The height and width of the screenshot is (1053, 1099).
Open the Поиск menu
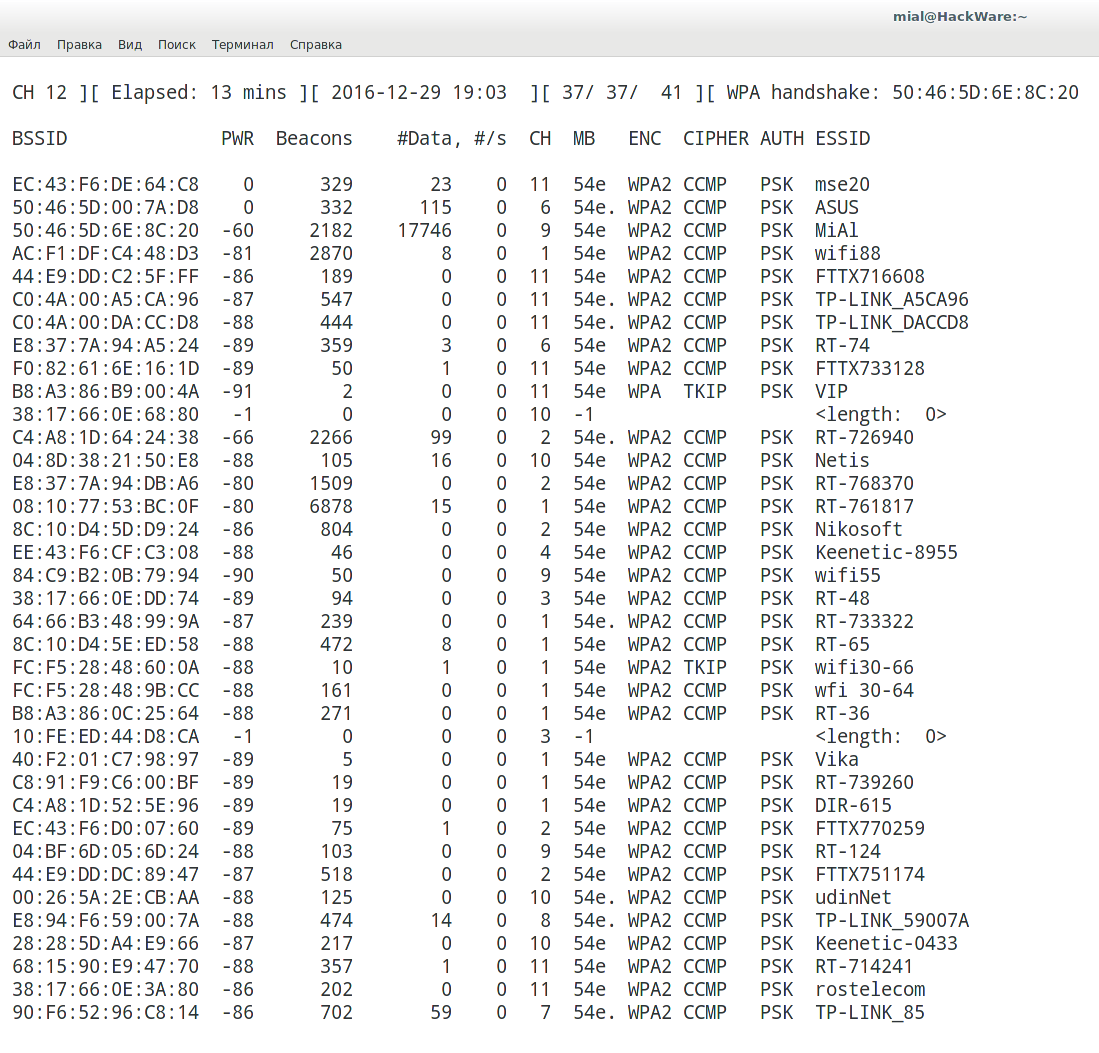click(177, 45)
